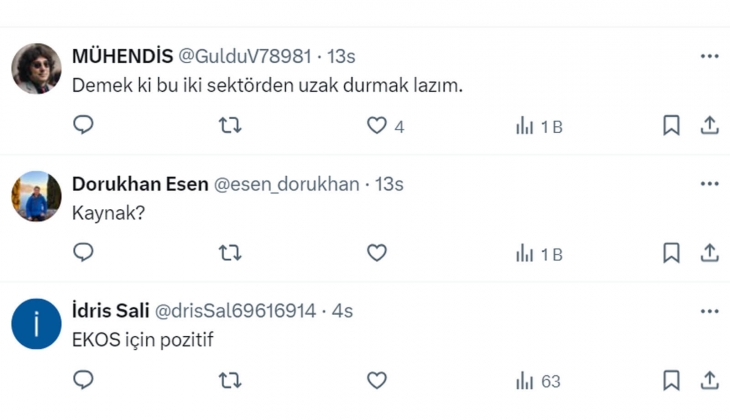
Task: Bookmark the MÜHENDİS tweet
Action: coord(672,126)
